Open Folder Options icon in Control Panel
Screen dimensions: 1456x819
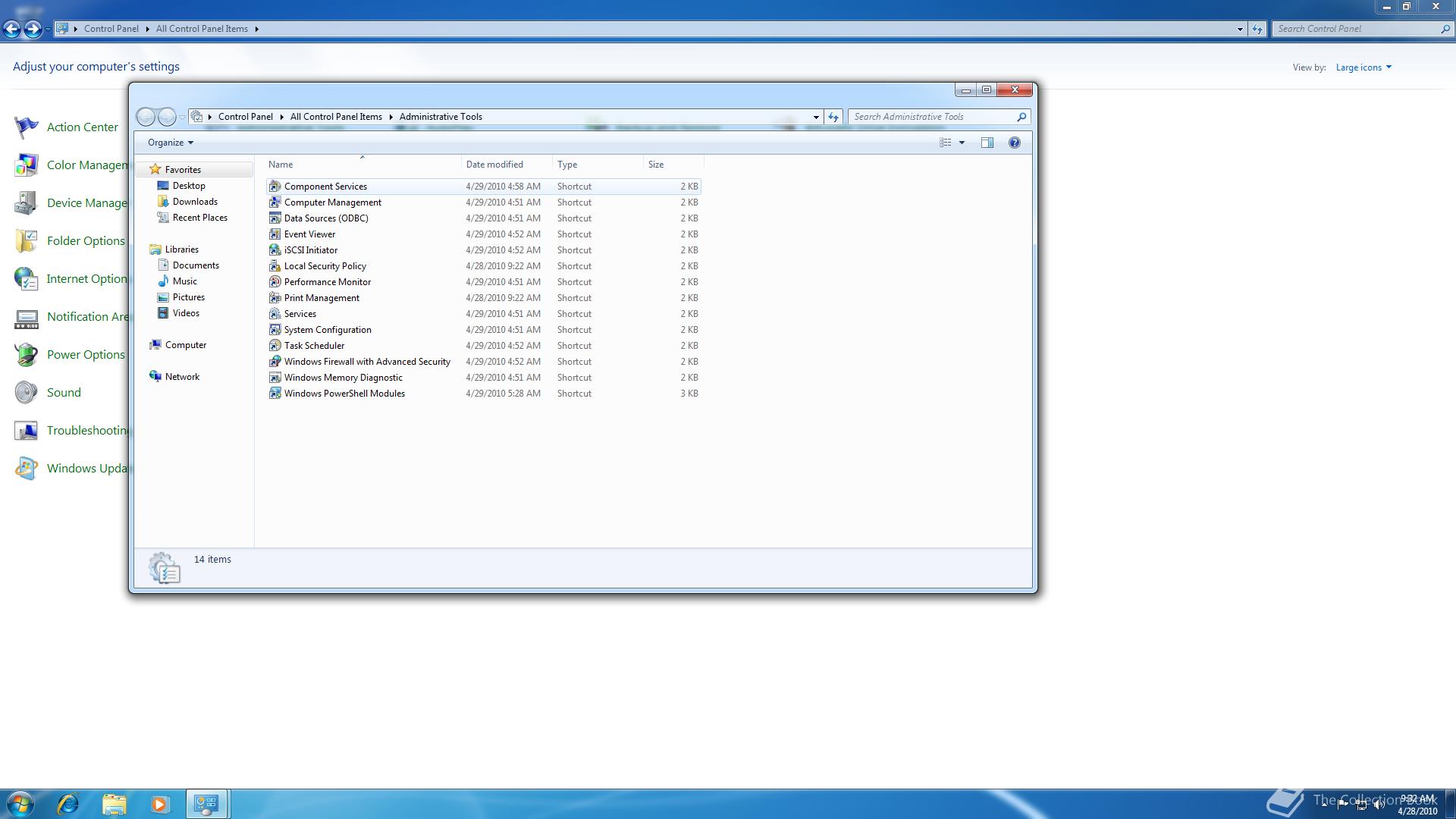pos(26,241)
